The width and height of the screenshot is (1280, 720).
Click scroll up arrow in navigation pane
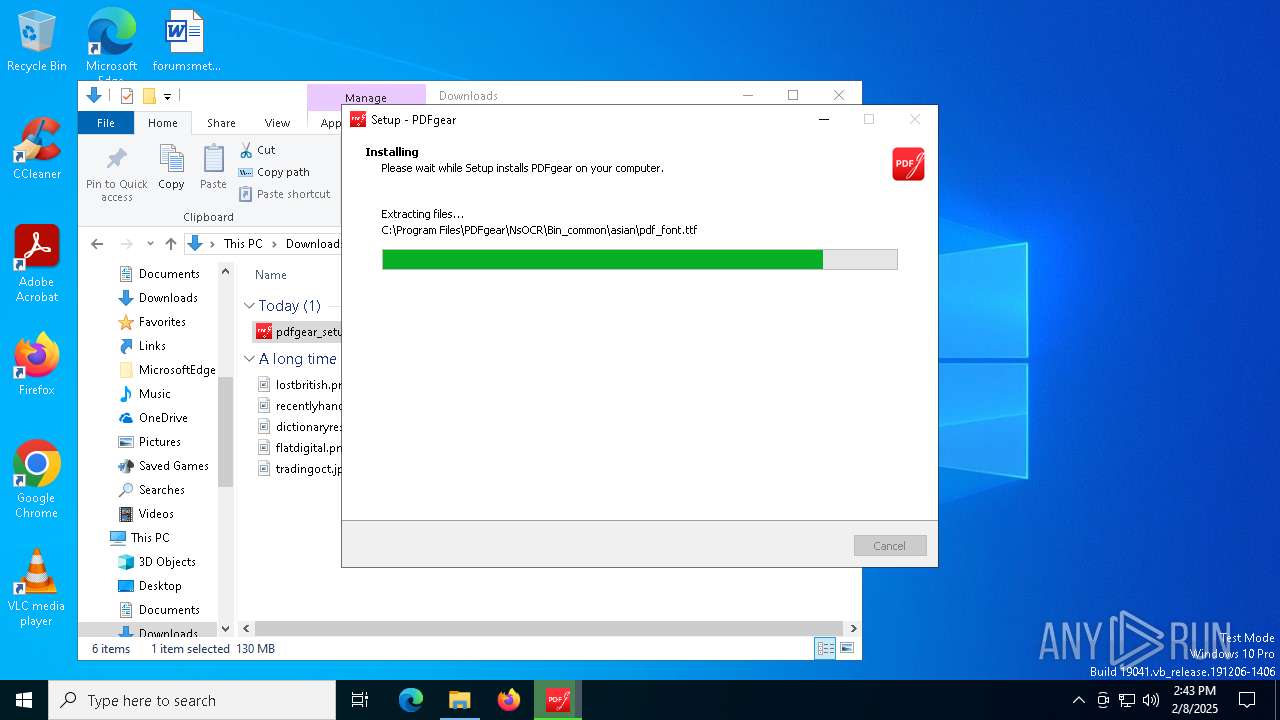pos(225,272)
